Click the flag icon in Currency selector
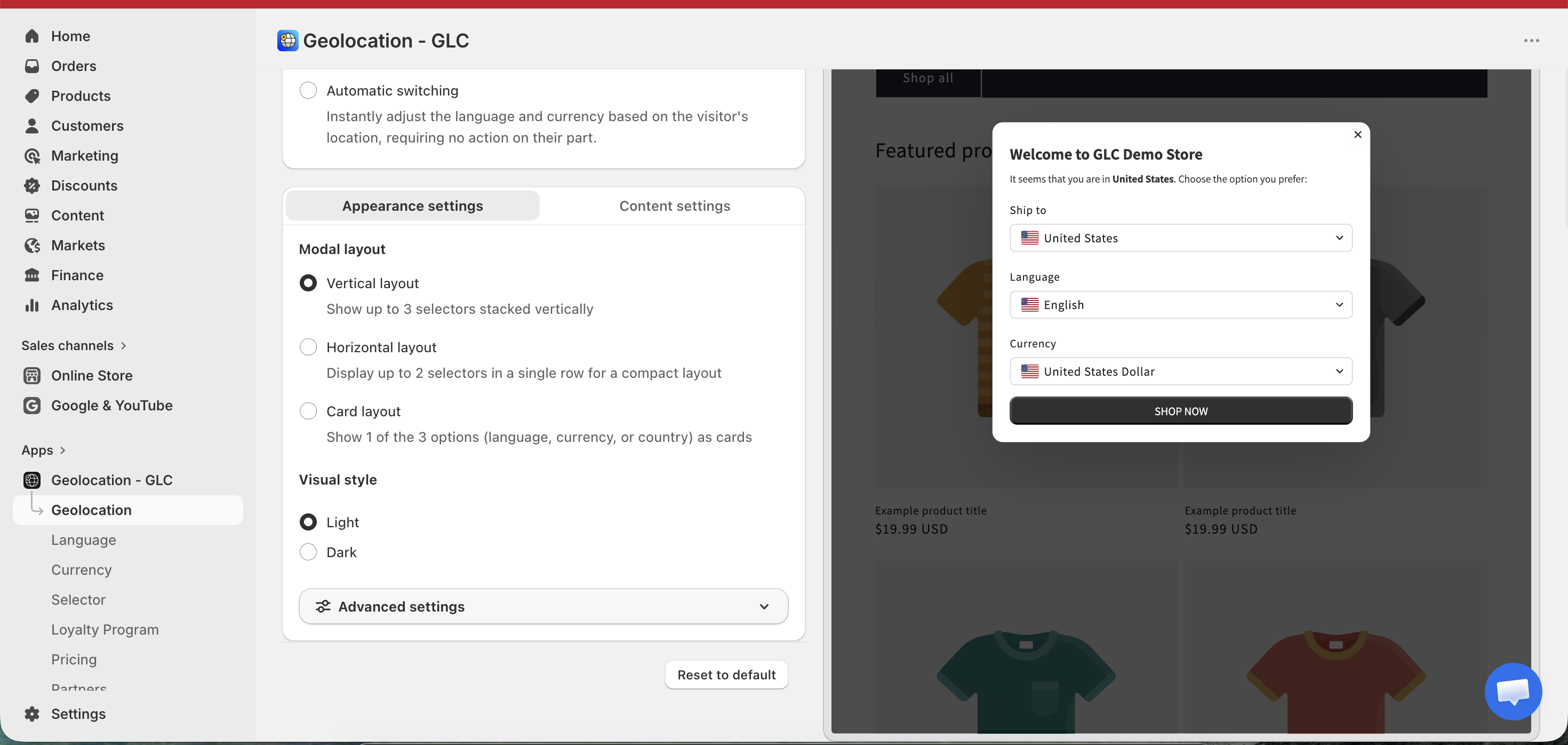 click(x=1029, y=371)
